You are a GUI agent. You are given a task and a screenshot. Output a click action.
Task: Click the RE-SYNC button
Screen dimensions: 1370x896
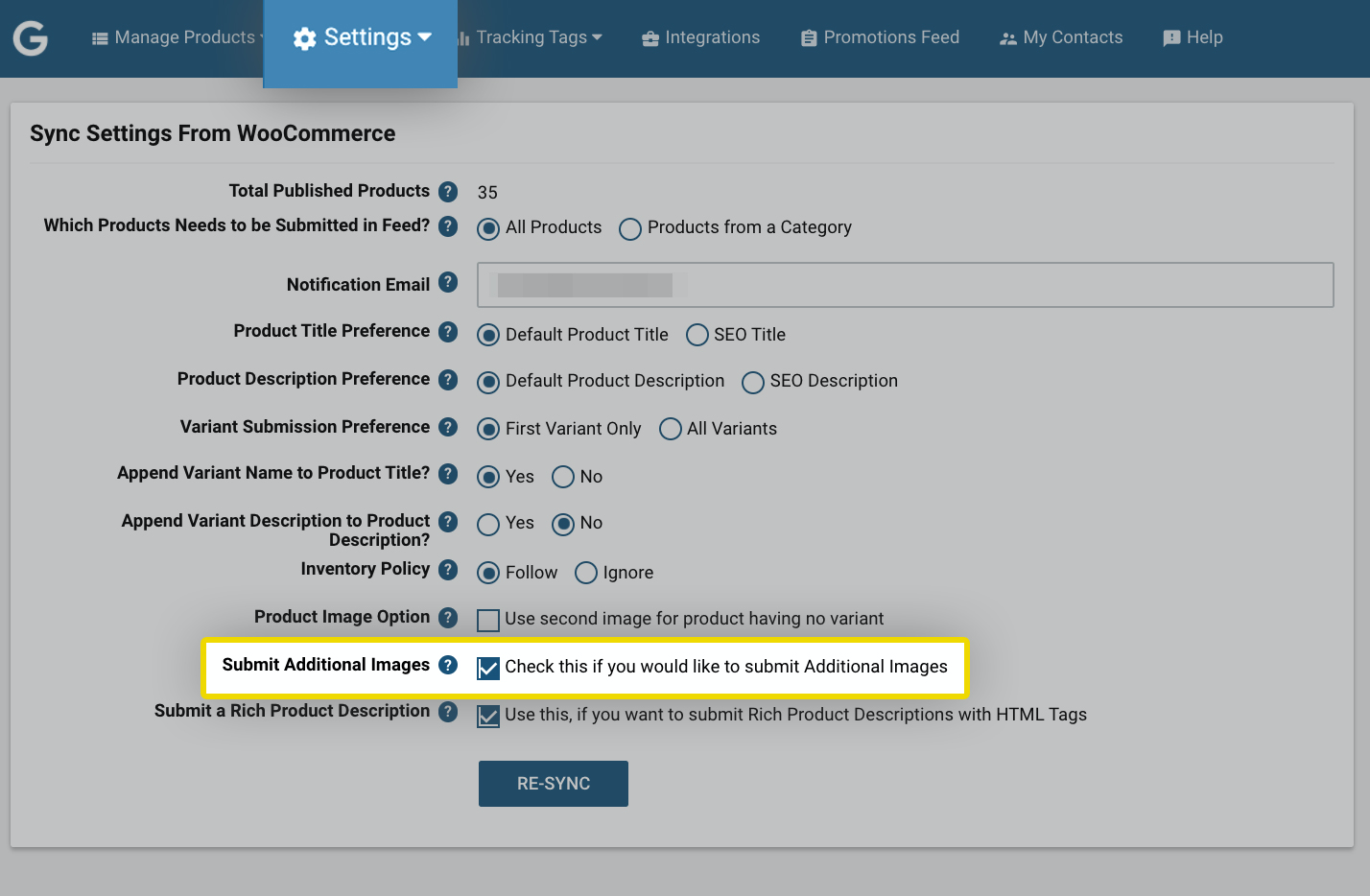pos(554,784)
